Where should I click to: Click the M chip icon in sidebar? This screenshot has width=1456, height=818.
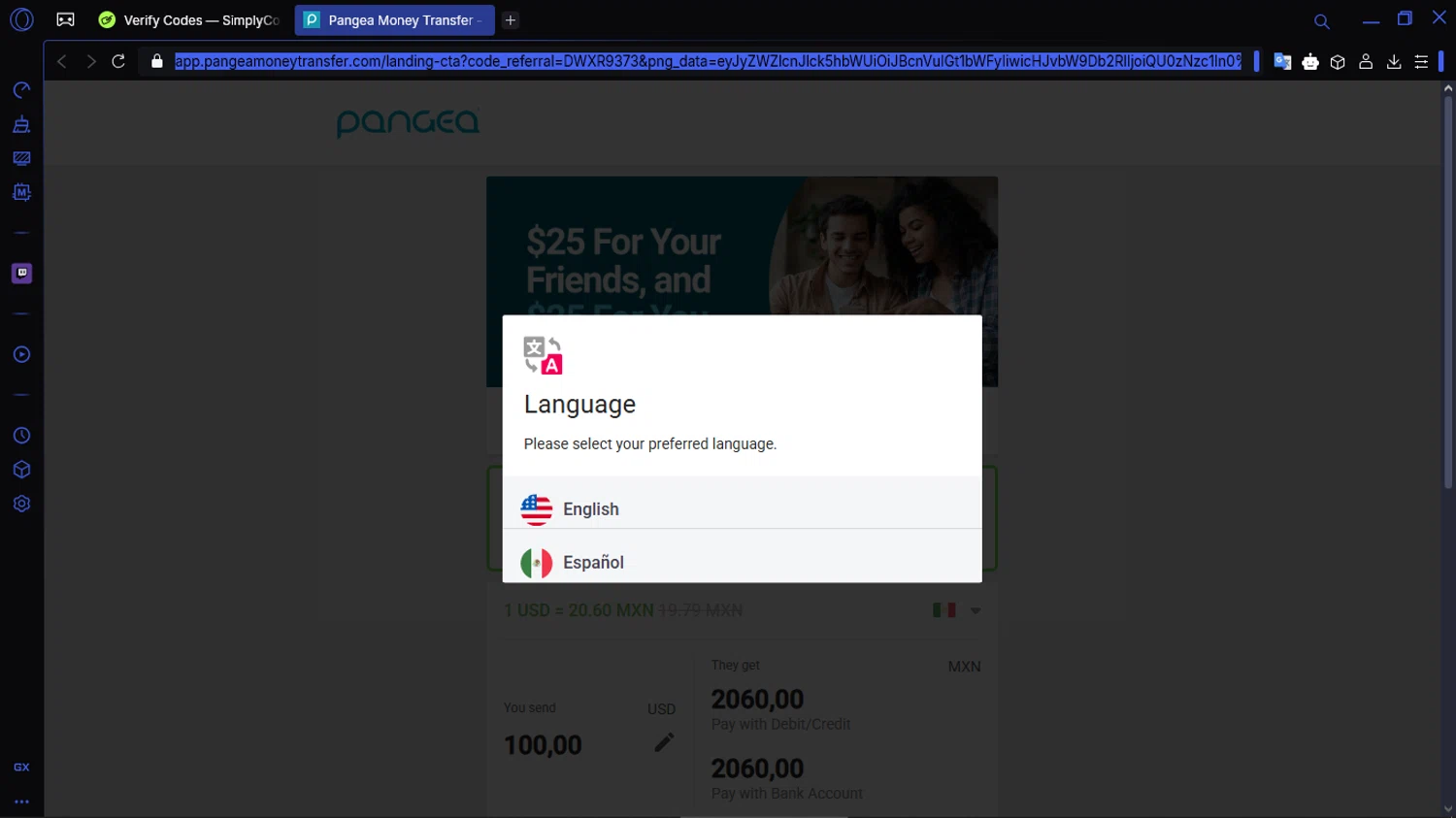(x=21, y=192)
